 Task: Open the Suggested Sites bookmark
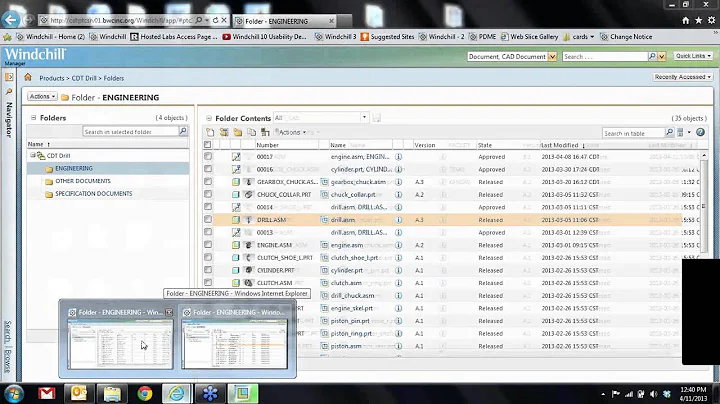click(x=387, y=37)
